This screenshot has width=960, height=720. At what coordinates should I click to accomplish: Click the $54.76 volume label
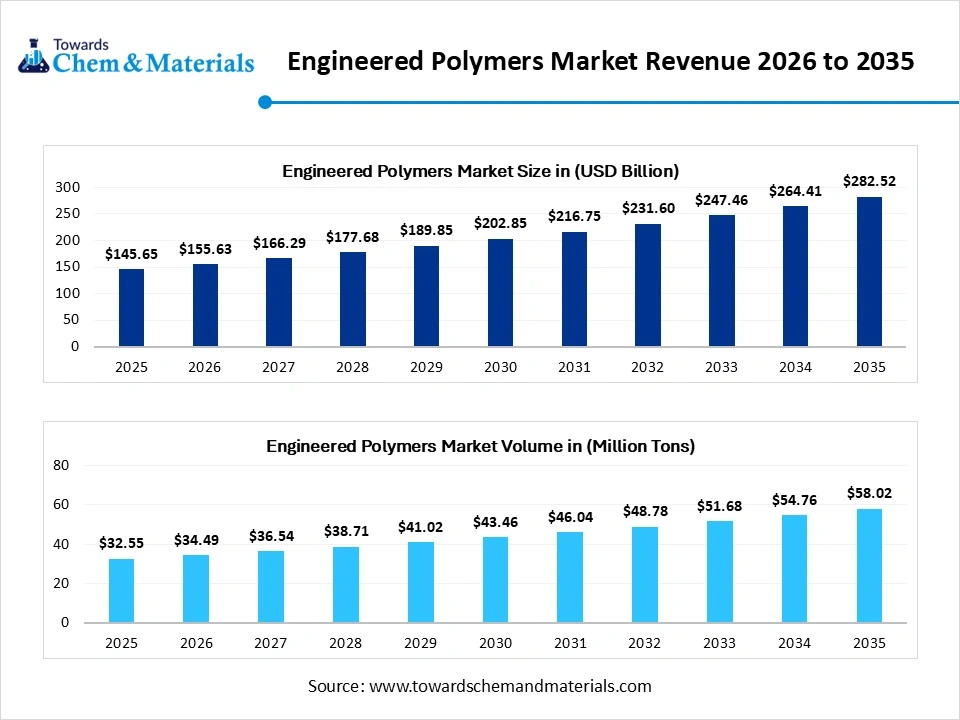click(x=794, y=500)
